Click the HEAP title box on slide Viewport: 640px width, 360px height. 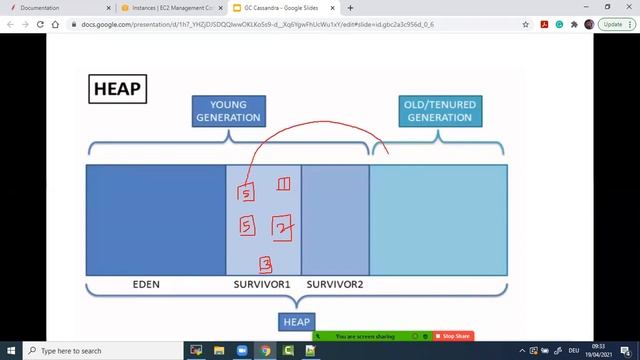[118, 89]
